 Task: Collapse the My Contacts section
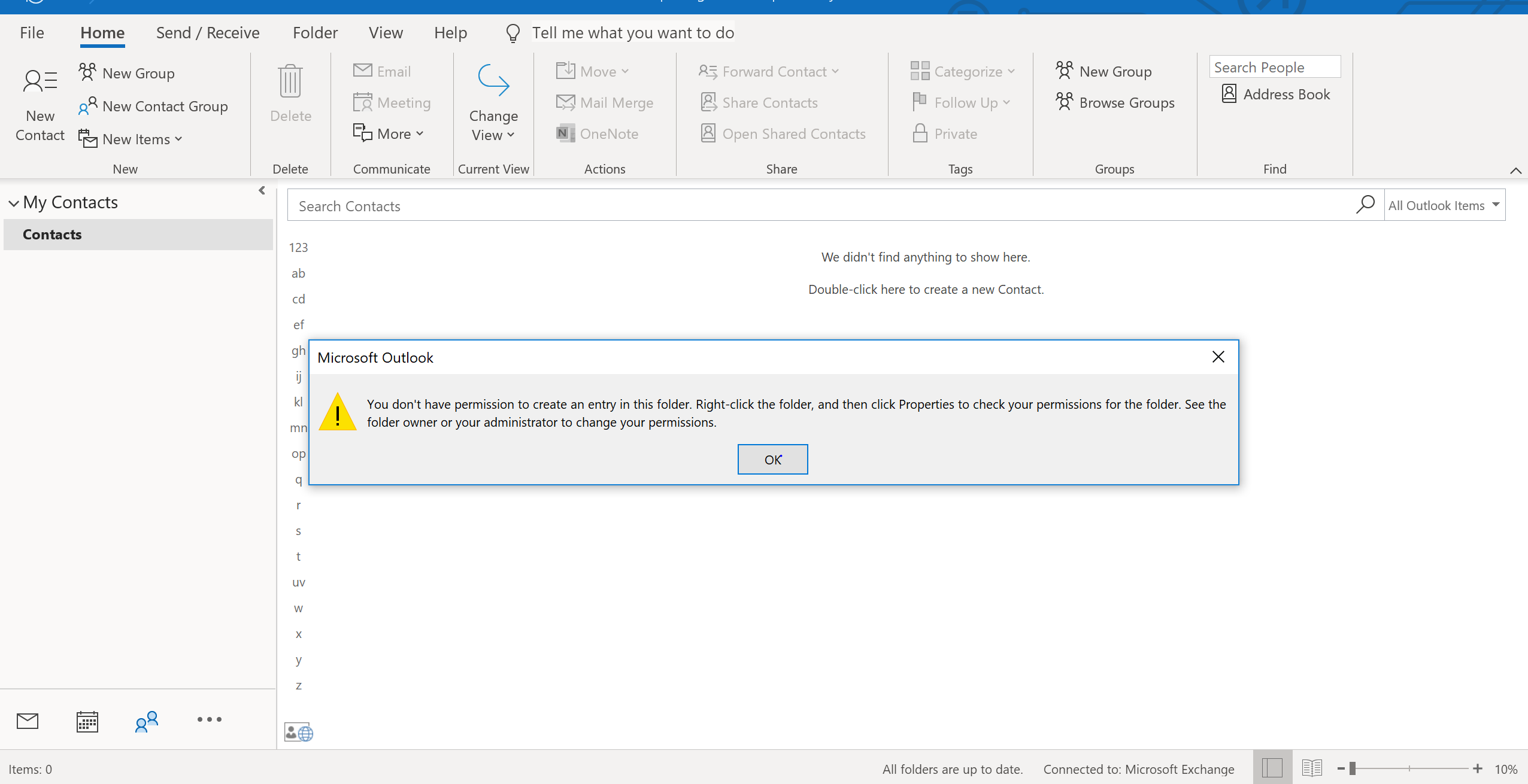point(14,203)
